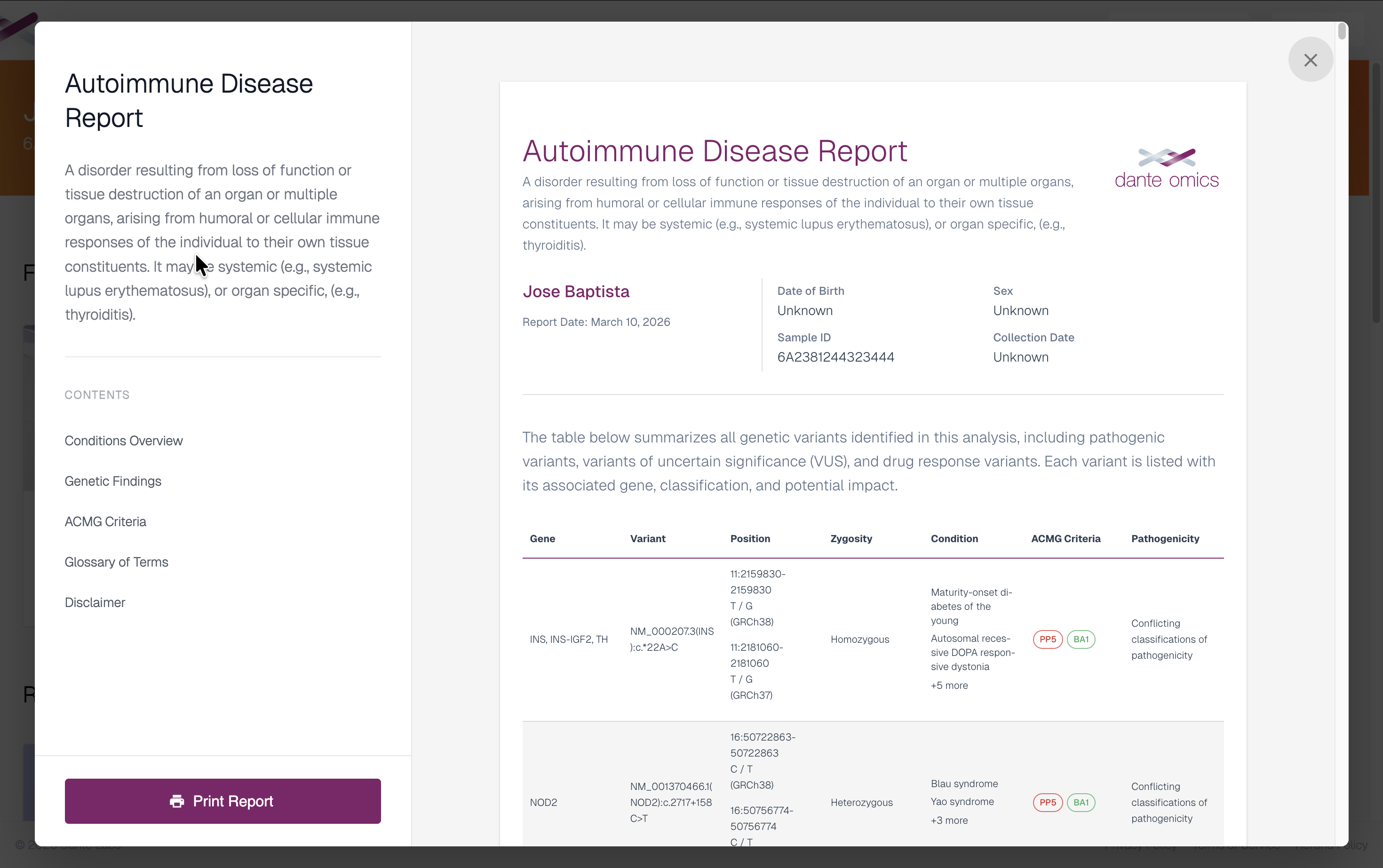Click the patient name Jose Baptista
Viewport: 1383px width, 868px height.
click(x=576, y=292)
